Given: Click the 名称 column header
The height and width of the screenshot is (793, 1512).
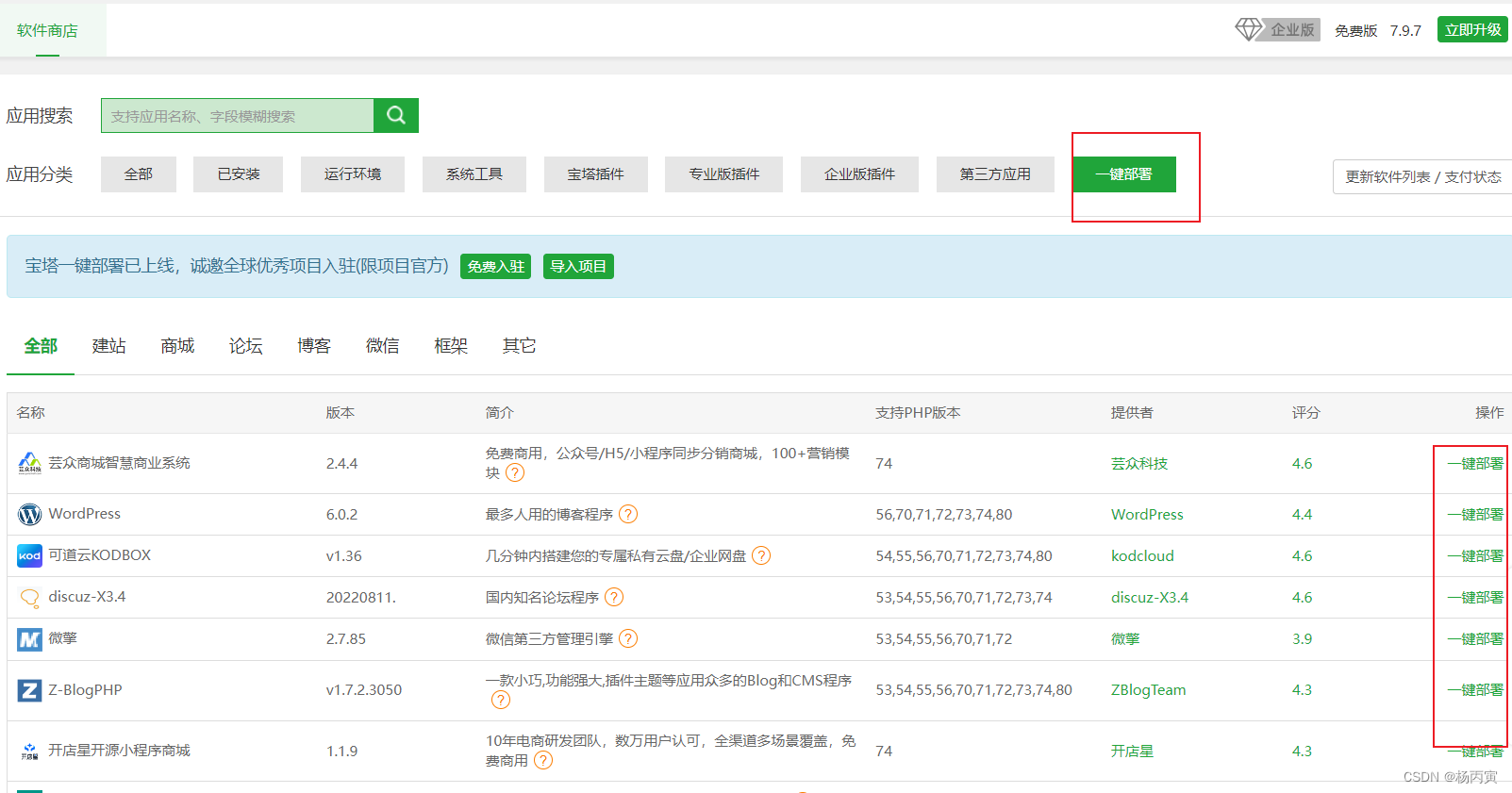Looking at the screenshot, I should [31, 413].
